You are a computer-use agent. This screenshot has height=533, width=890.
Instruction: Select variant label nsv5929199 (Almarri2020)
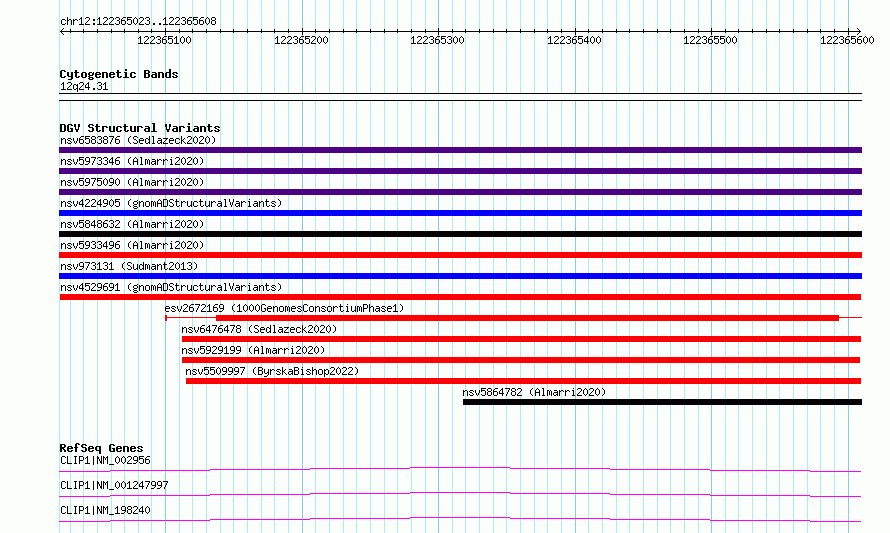pos(253,350)
